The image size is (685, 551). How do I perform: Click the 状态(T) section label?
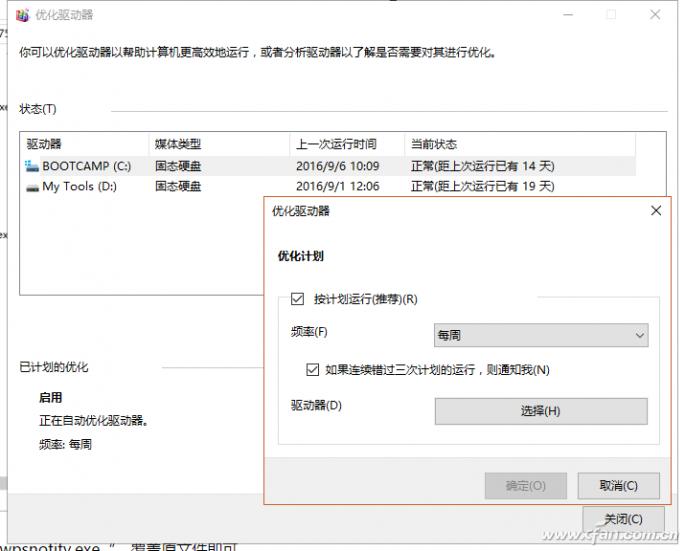[x=38, y=109]
